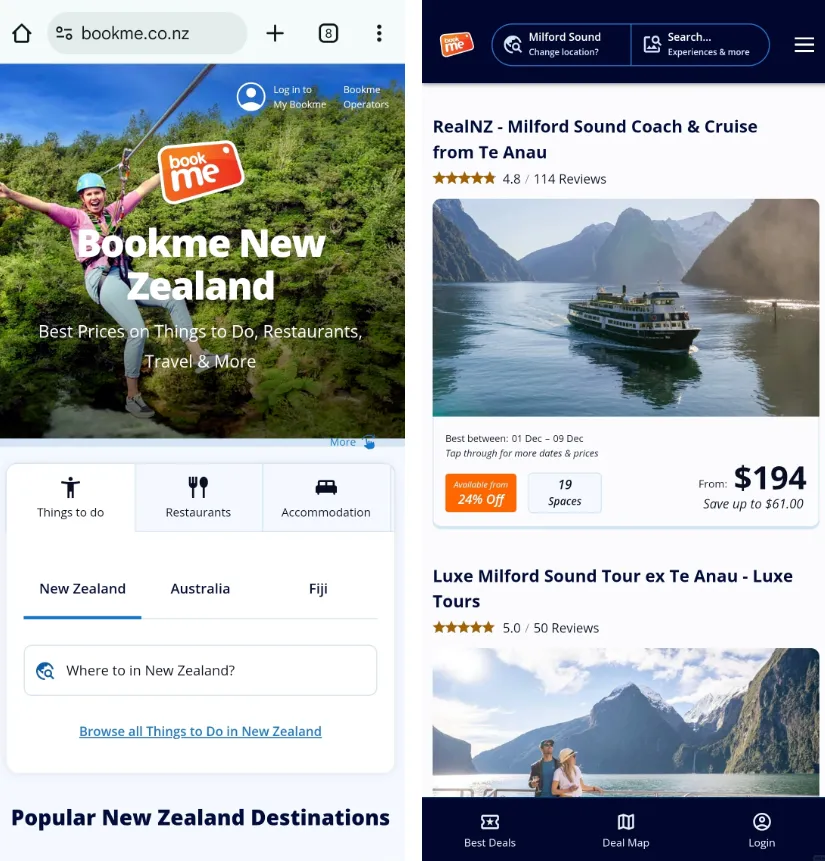Open the hamburger menu in Bookme header
Screen dimensions: 825x861
pyautogui.click(x=804, y=44)
